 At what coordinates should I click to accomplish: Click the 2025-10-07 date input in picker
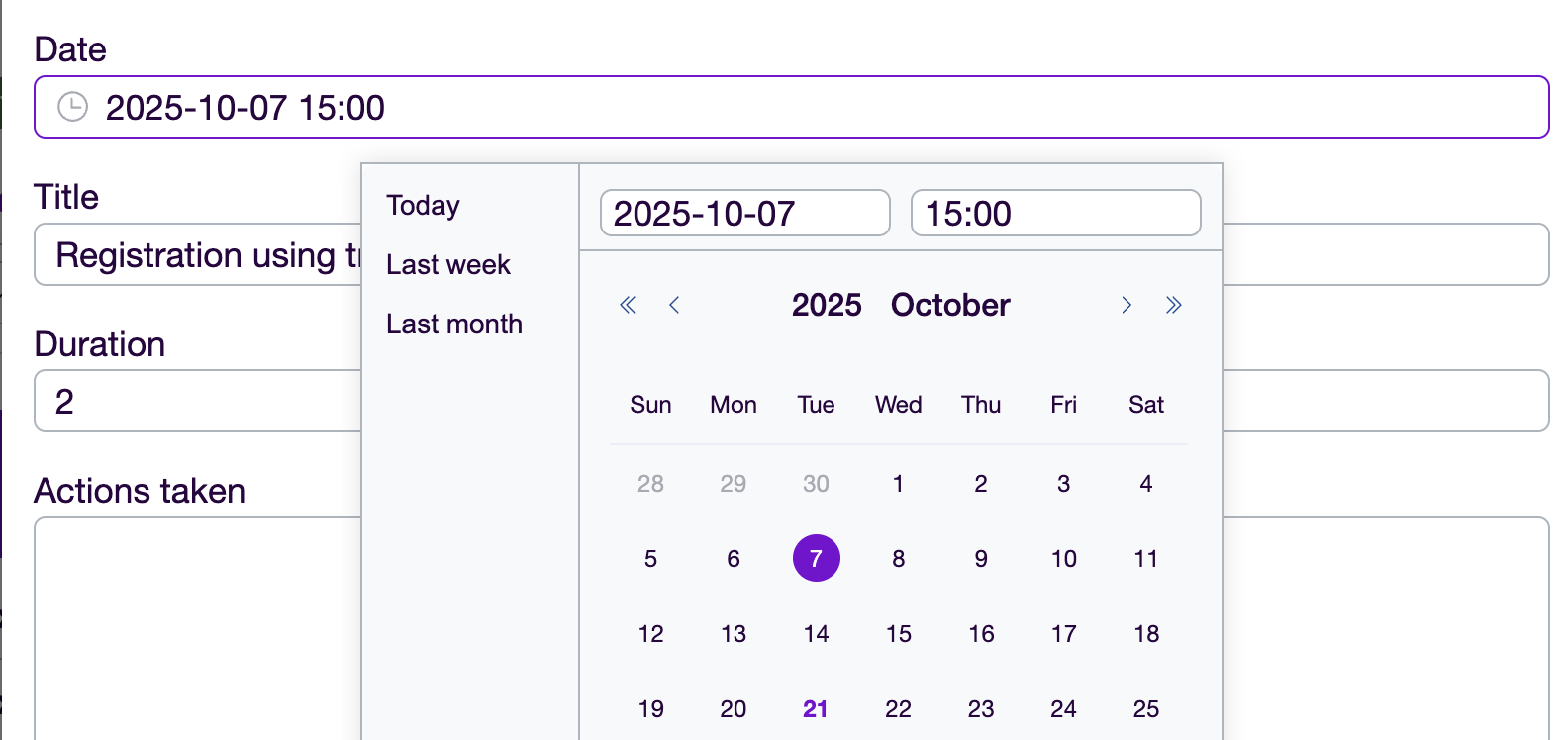coord(744,214)
